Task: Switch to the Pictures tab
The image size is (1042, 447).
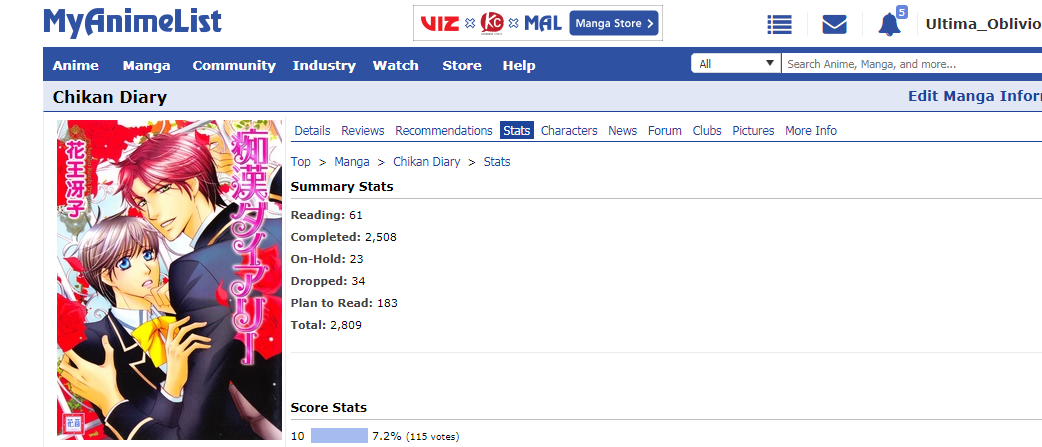Action: 754,130
